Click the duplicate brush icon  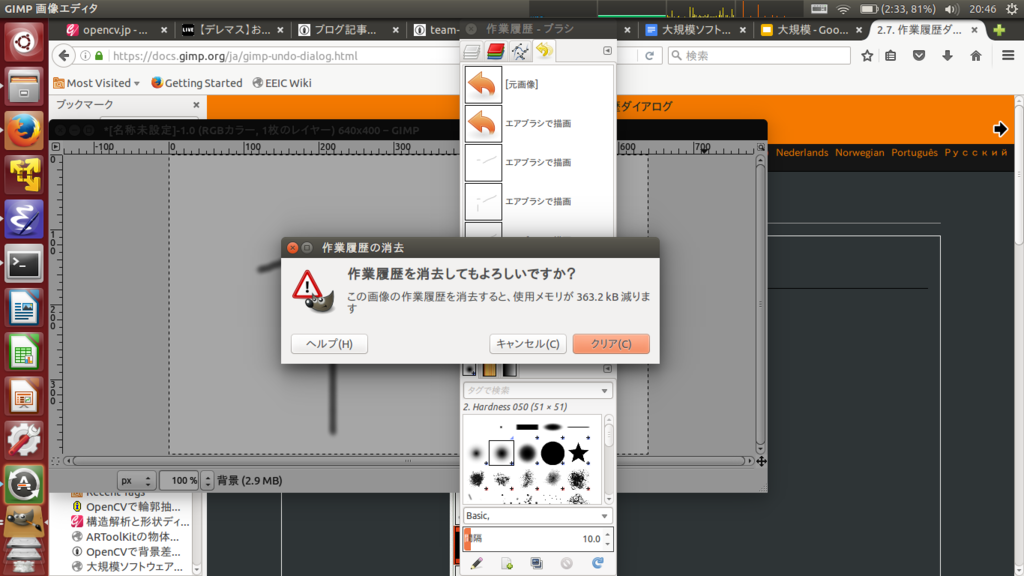pyautogui.click(x=536, y=563)
